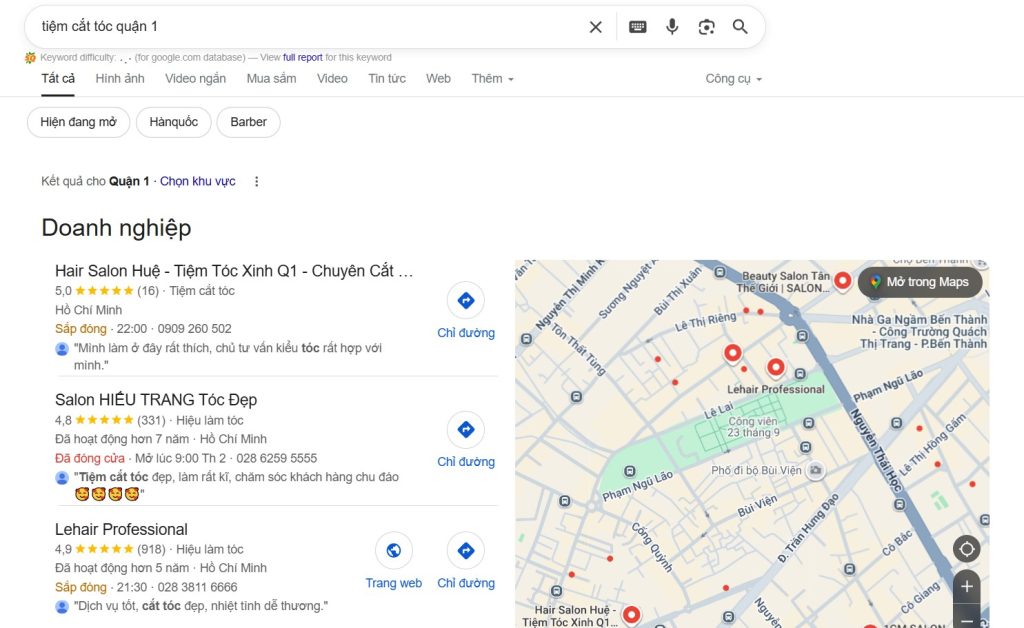The height and width of the screenshot is (628, 1024).
Task: Toggle the Hiện đang mở filter chip
Action: 78,122
